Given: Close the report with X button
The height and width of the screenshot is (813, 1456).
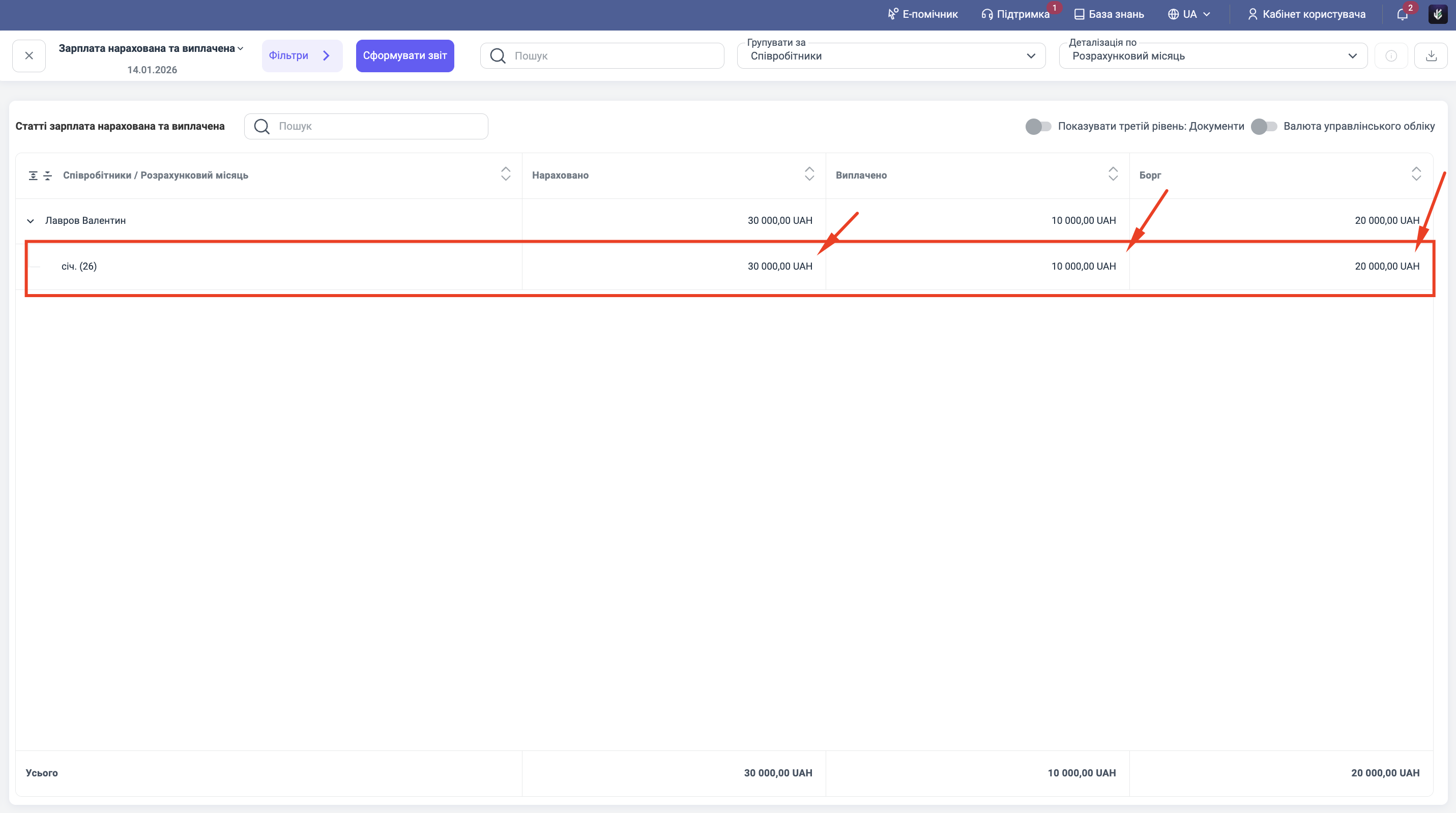Looking at the screenshot, I should click(29, 55).
